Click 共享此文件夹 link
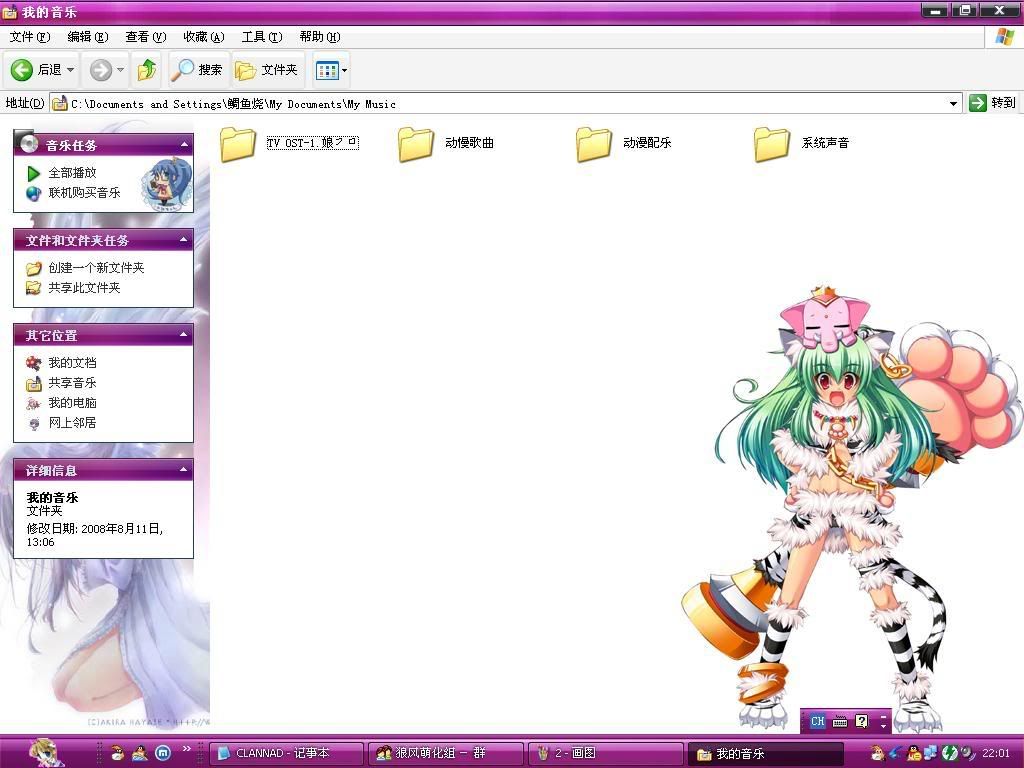 pyautogui.click(x=84, y=287)
